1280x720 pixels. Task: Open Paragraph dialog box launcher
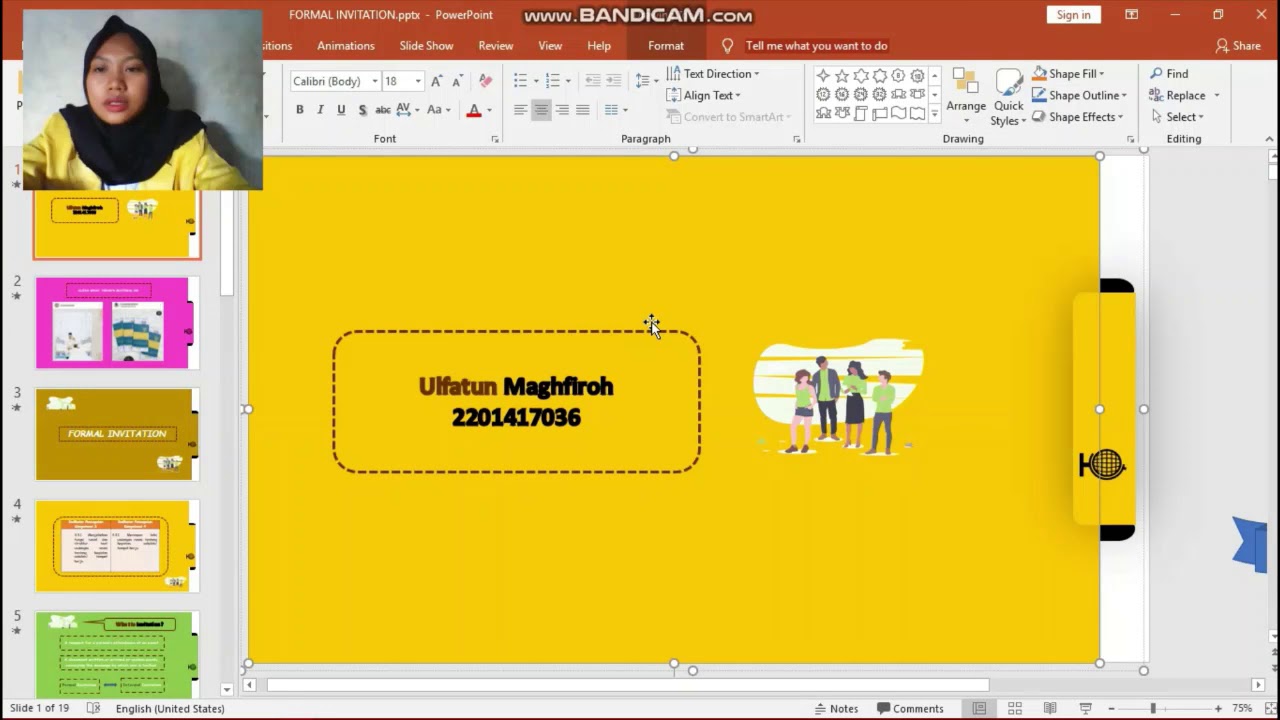[796, 139]
